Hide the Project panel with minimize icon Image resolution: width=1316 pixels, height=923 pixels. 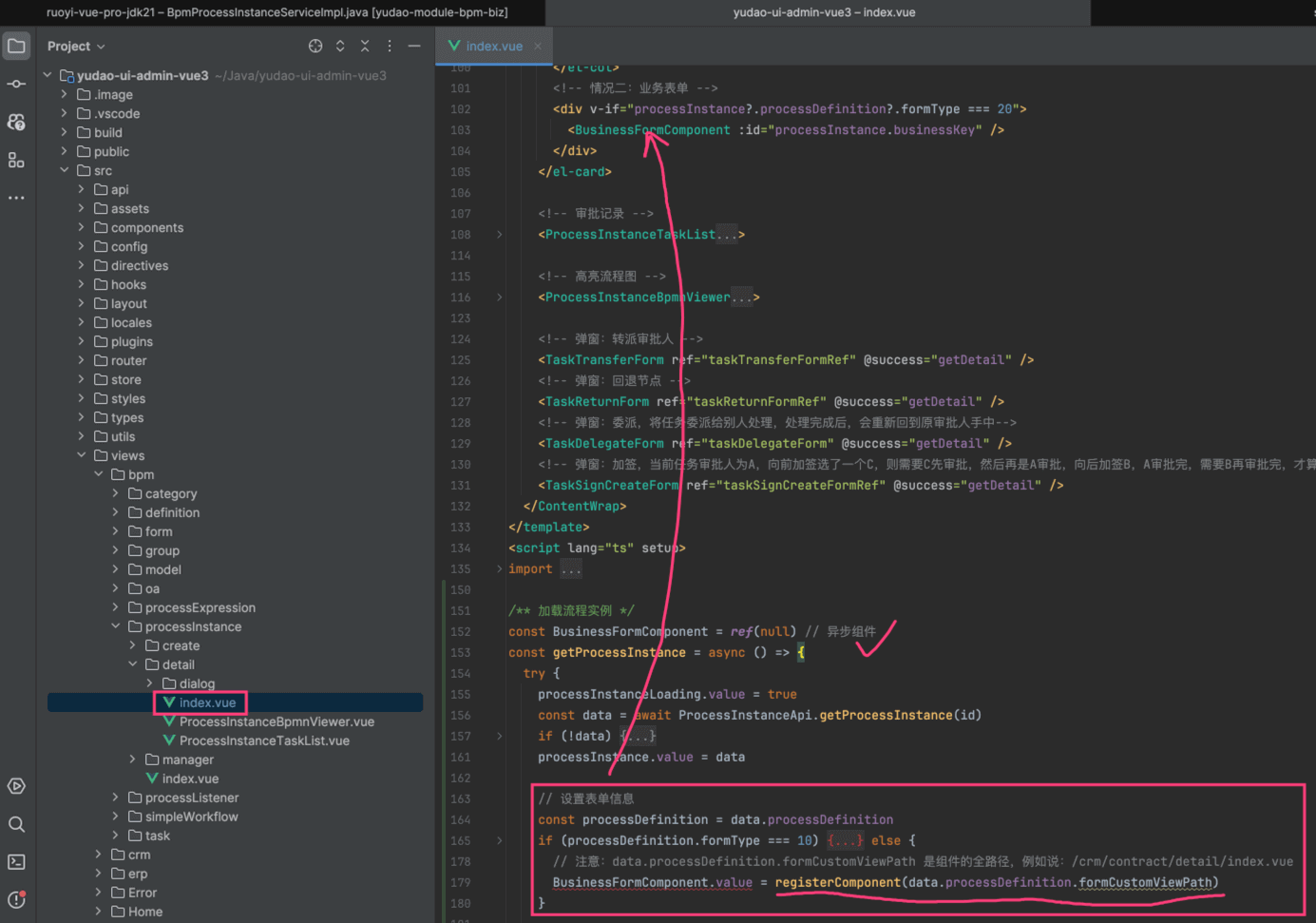click(x=414, y=46)
